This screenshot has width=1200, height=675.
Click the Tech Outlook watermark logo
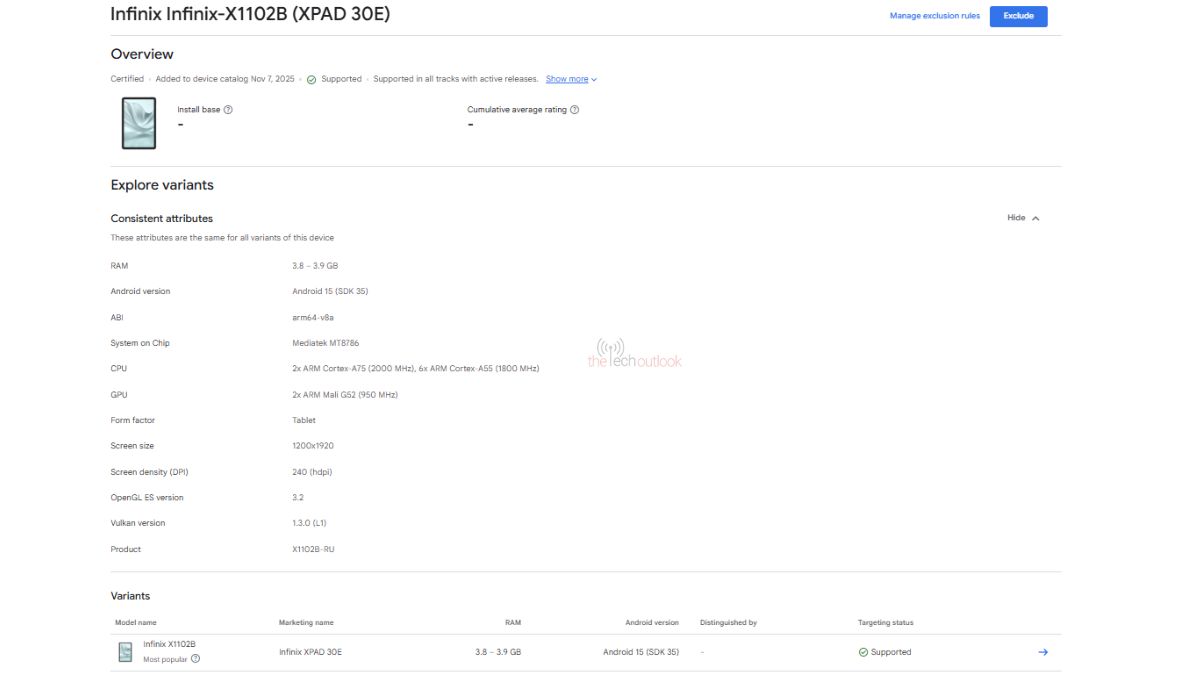click(634, 353)
